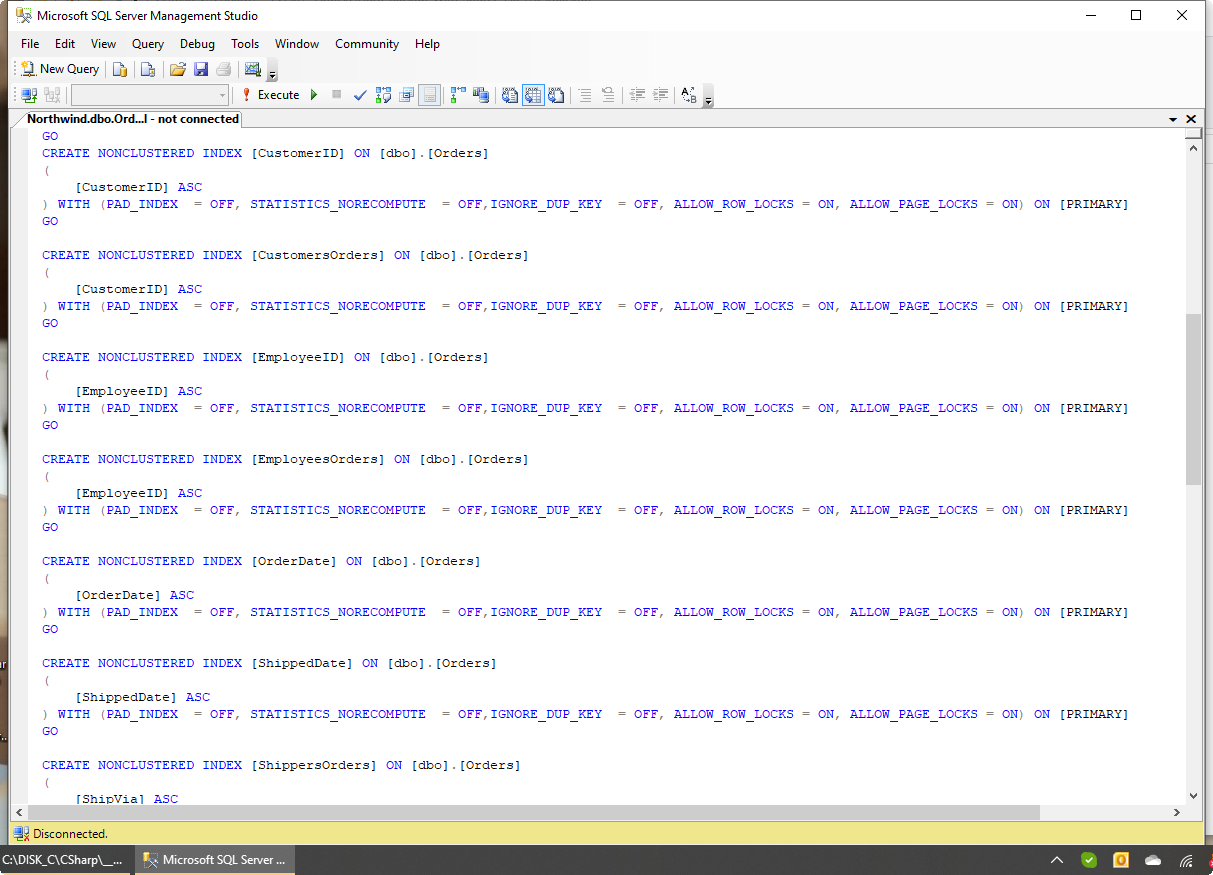Open the active files dropdown arrow
This screenshot has height=875, width=1213.
[1173, 119]
